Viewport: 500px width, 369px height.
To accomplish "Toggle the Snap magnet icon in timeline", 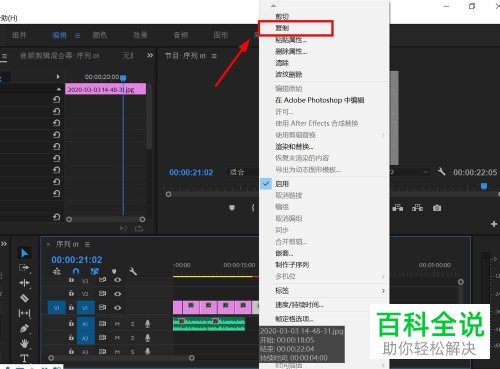I will 76,272.
